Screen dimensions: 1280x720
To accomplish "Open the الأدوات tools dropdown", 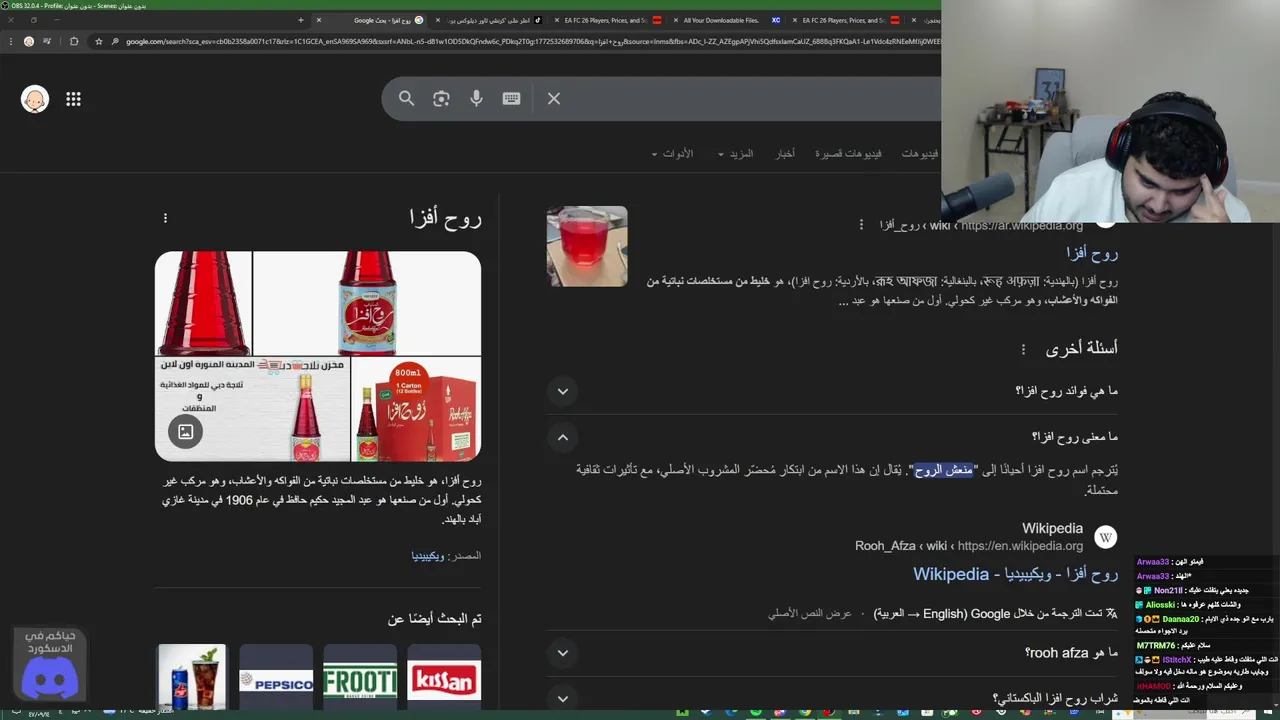I will pos(672,154).
